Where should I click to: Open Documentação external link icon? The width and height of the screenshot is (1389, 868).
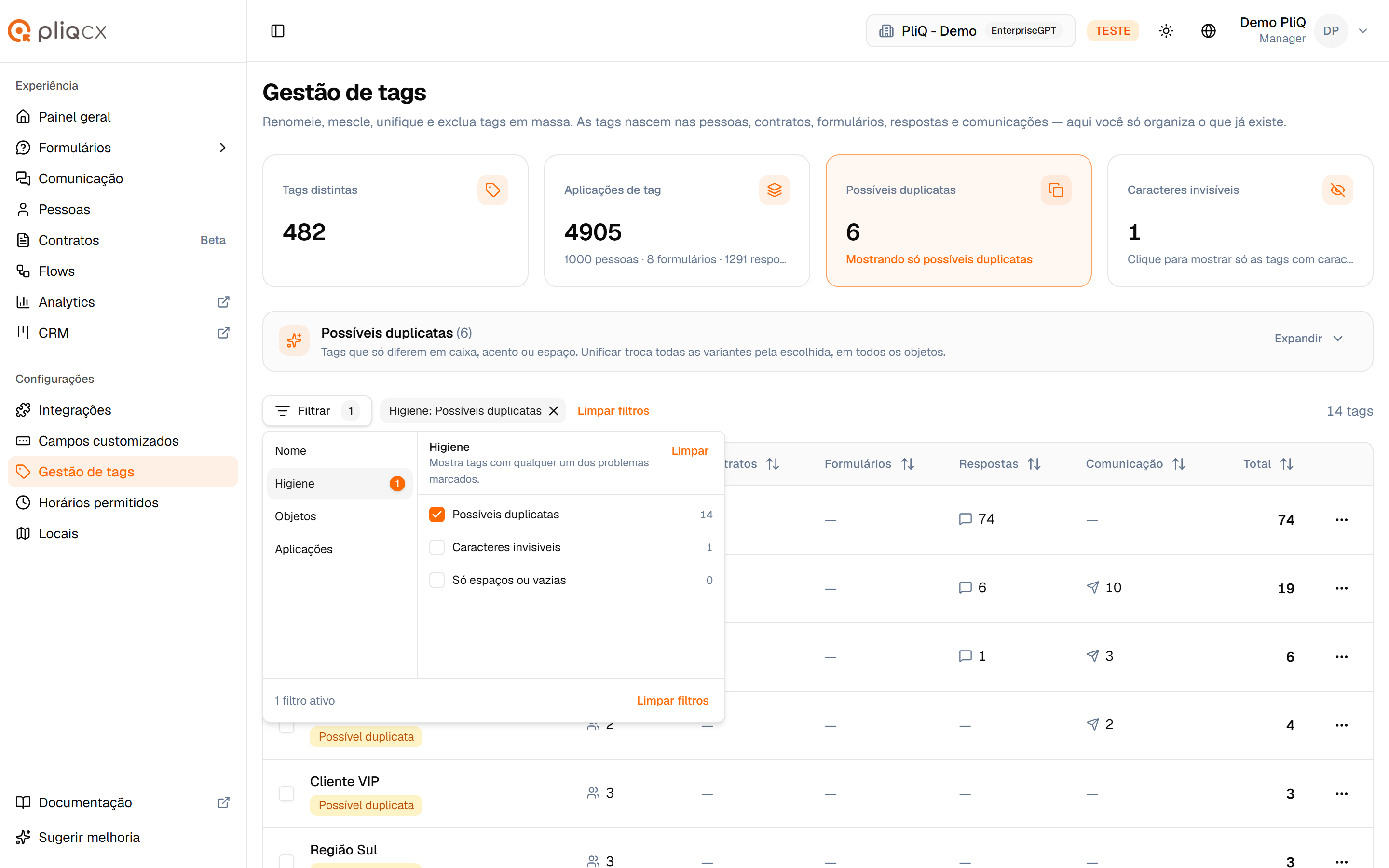pyautogui.click(x=224, y=802)
